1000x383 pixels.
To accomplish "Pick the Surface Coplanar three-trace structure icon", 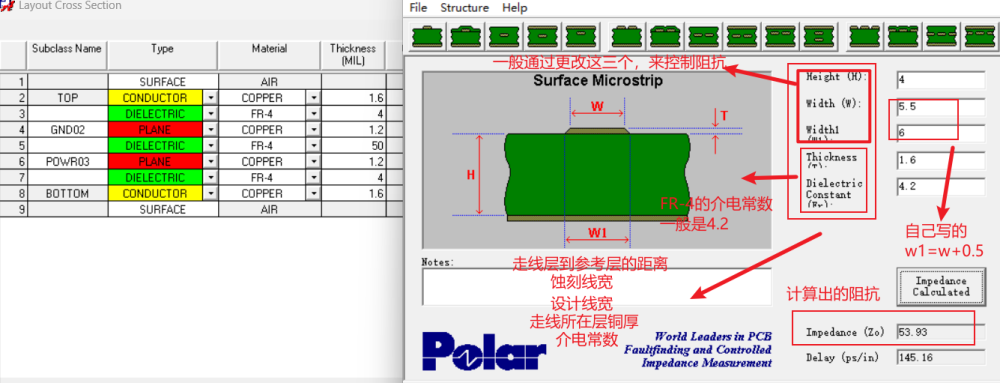I will 864,37.
